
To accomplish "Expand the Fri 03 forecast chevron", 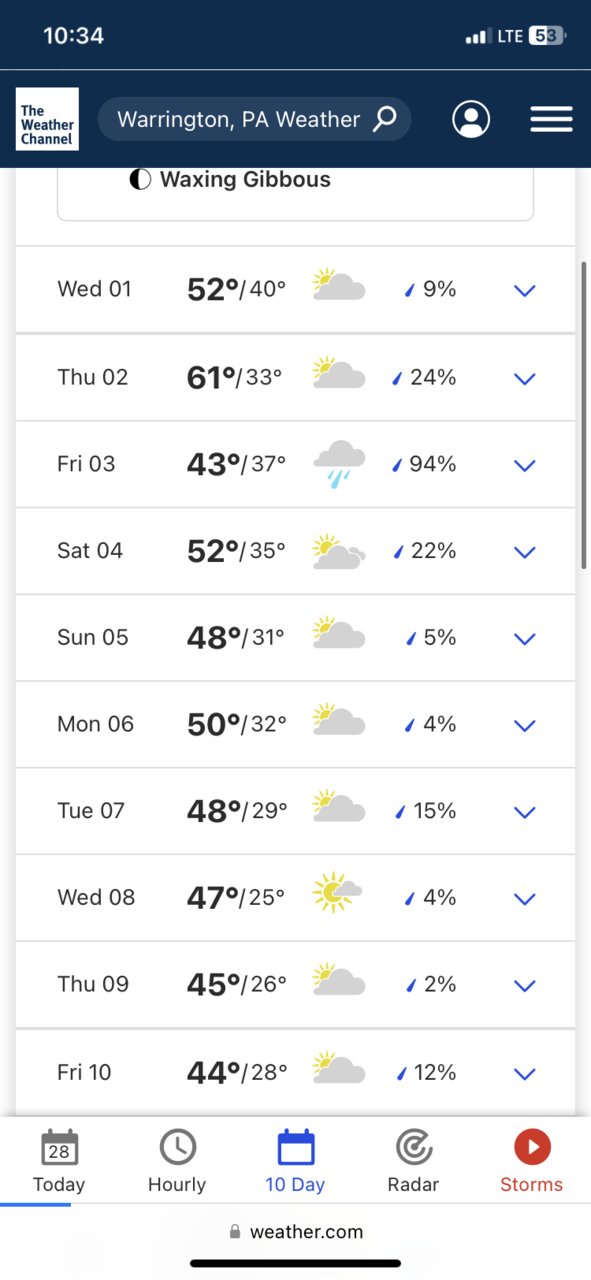I will [525, 465].
